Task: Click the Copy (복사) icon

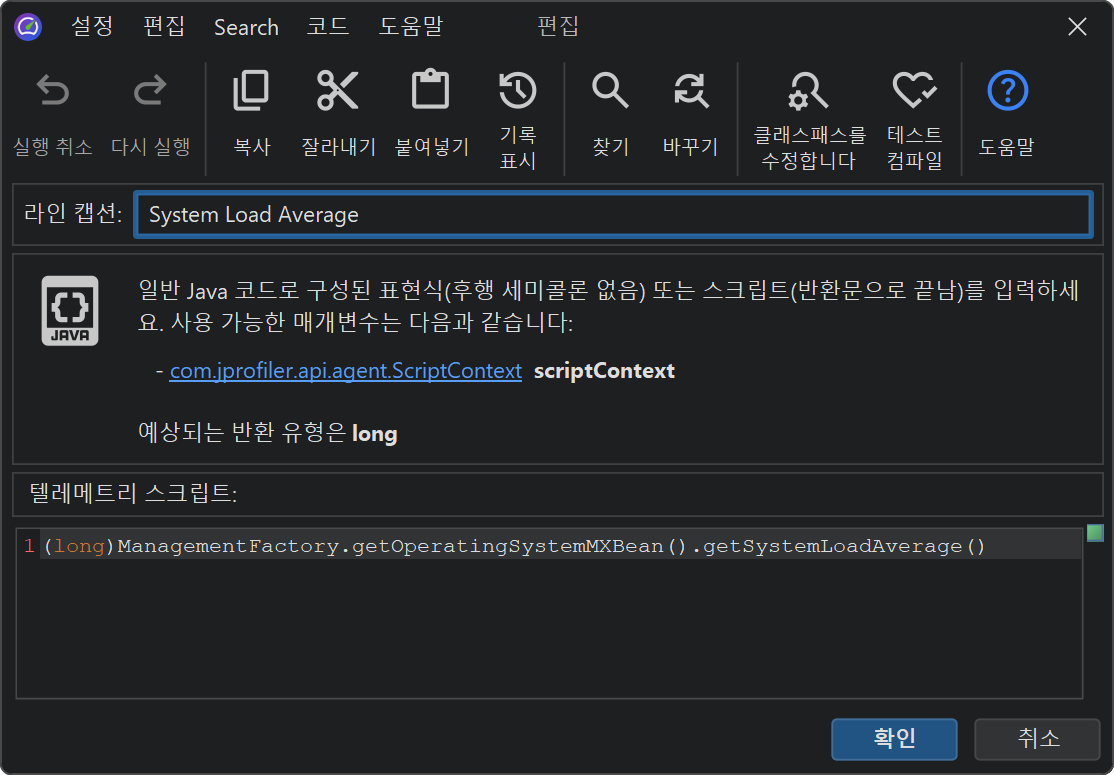Action: (x=251, y=91)
